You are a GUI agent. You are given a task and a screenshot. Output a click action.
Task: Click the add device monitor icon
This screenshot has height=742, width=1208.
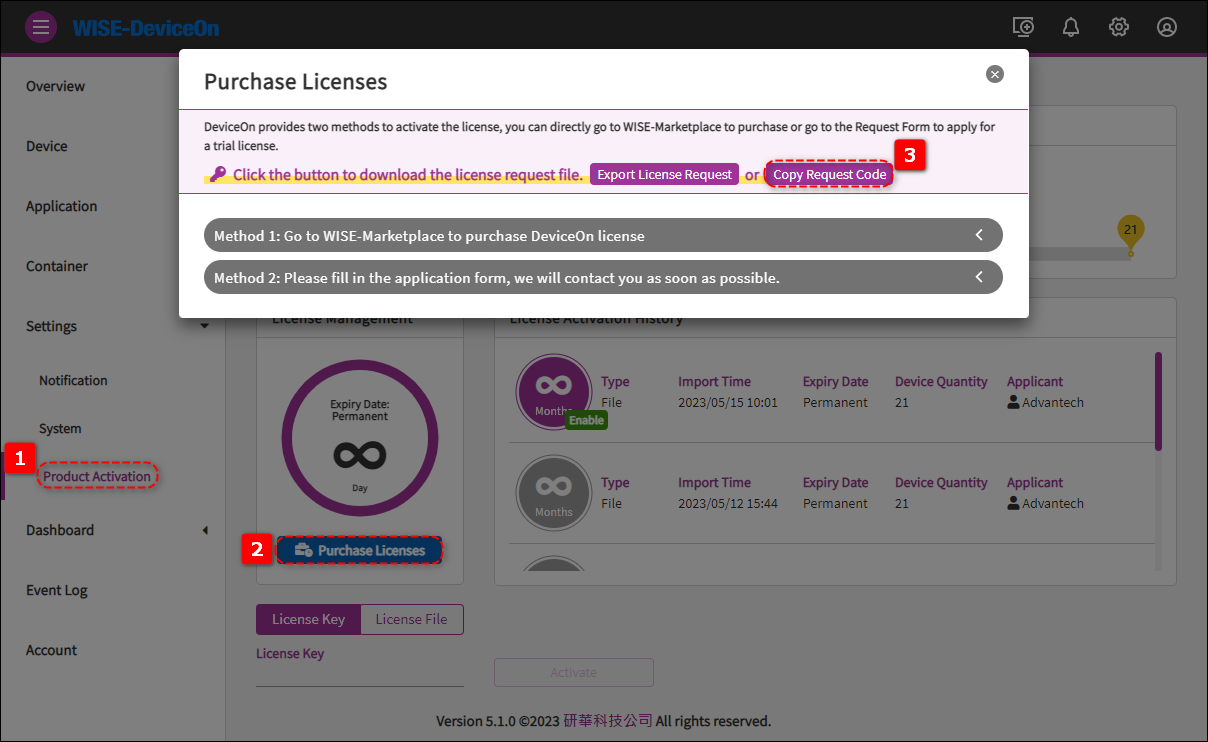tap(1022, 27)
